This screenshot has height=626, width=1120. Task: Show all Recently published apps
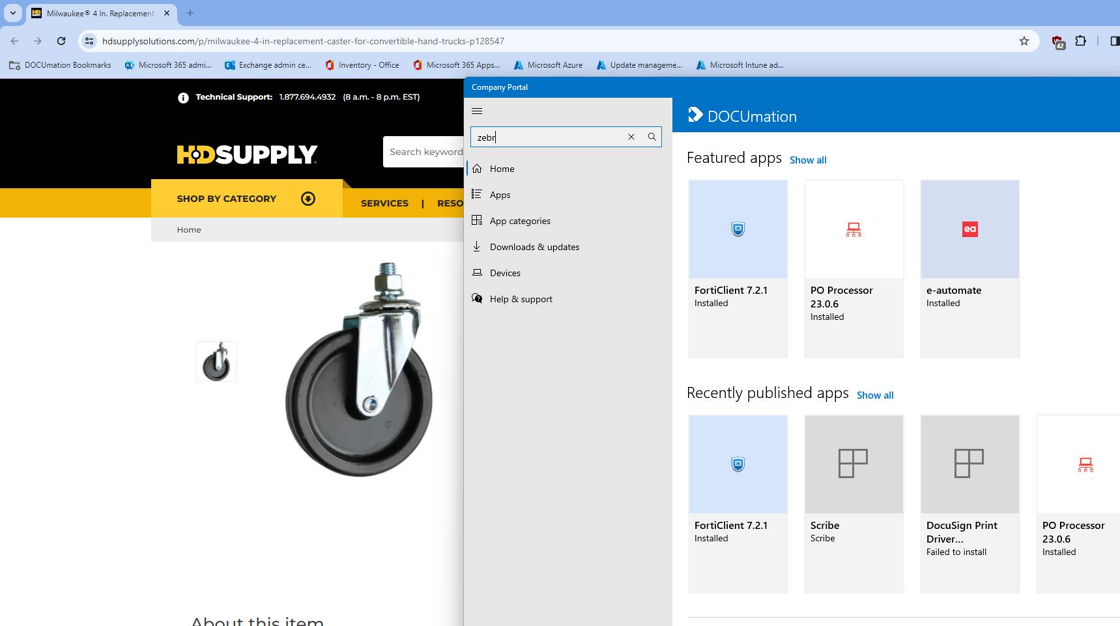(875, 395)
